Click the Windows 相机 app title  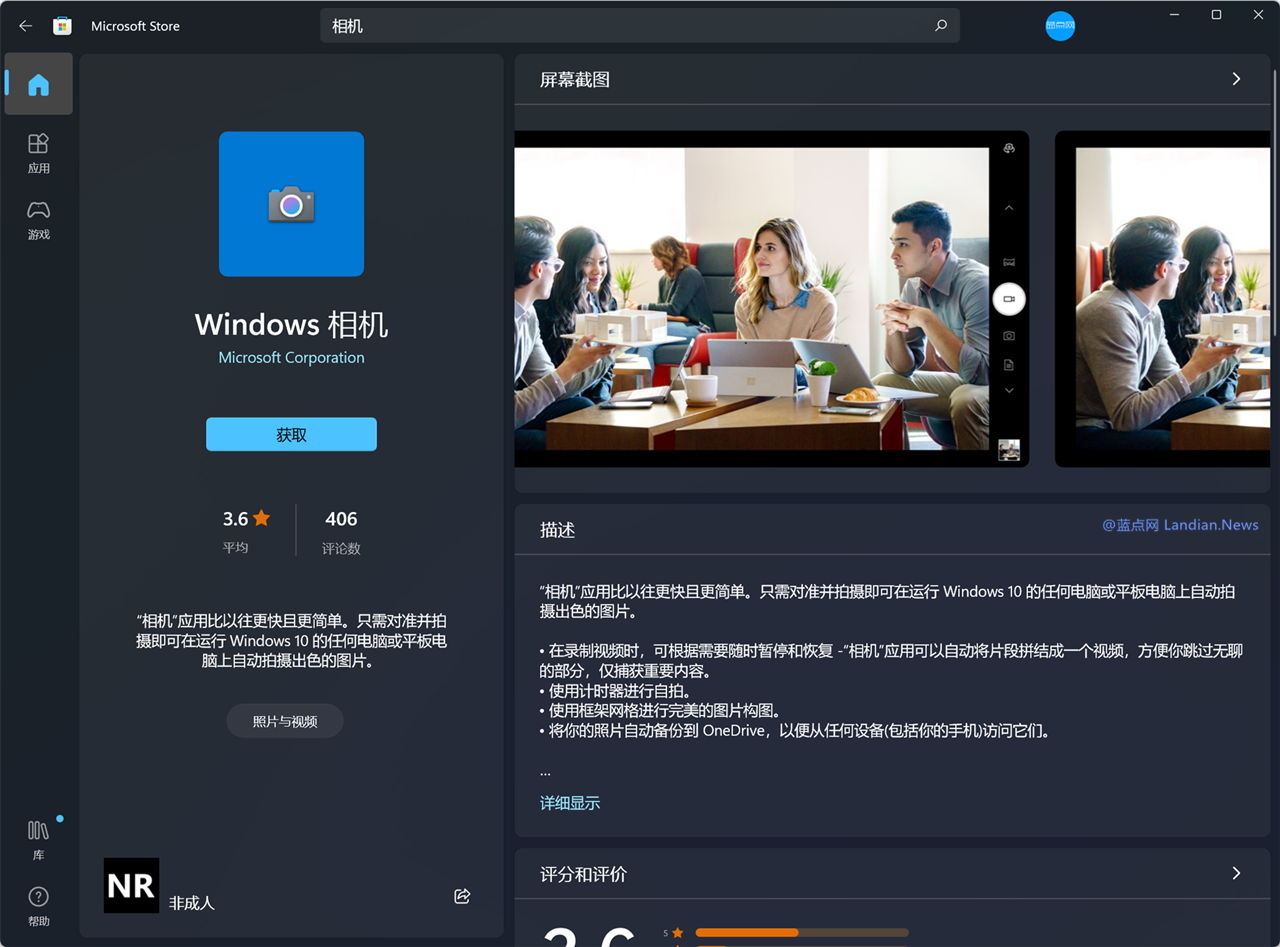pyautogui.click(x=291, y=324)
